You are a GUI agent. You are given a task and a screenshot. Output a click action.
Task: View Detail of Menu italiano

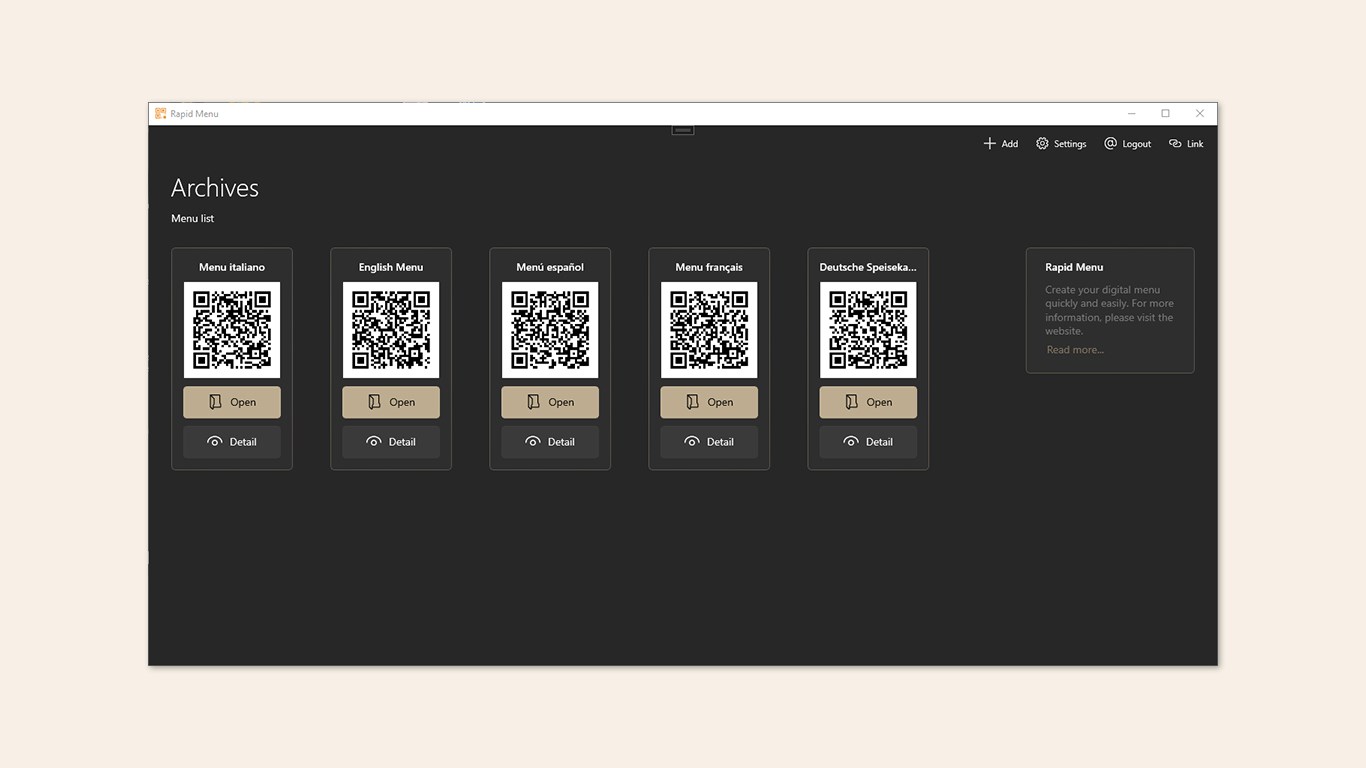coord(232,442)
